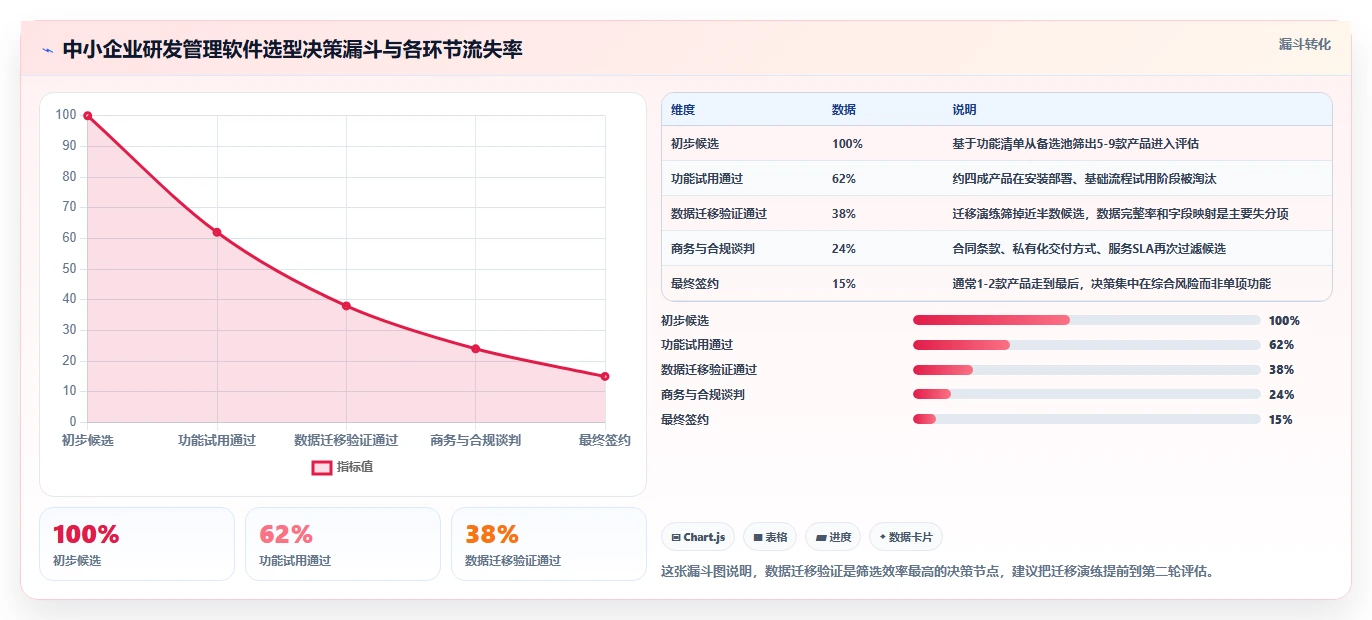The height and width of the screenshot is (620, 1372).
Task: Click the red 指标值 legend swatch
Action: click(321, 467)
